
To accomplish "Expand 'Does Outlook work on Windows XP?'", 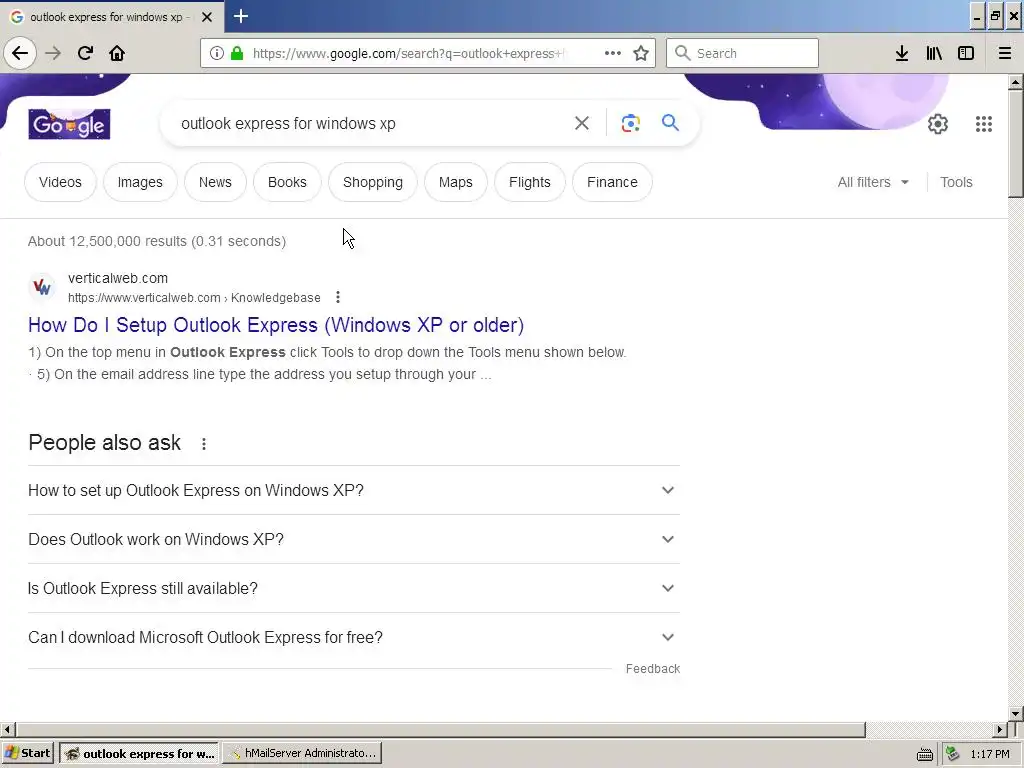I will tap(353, 539).
